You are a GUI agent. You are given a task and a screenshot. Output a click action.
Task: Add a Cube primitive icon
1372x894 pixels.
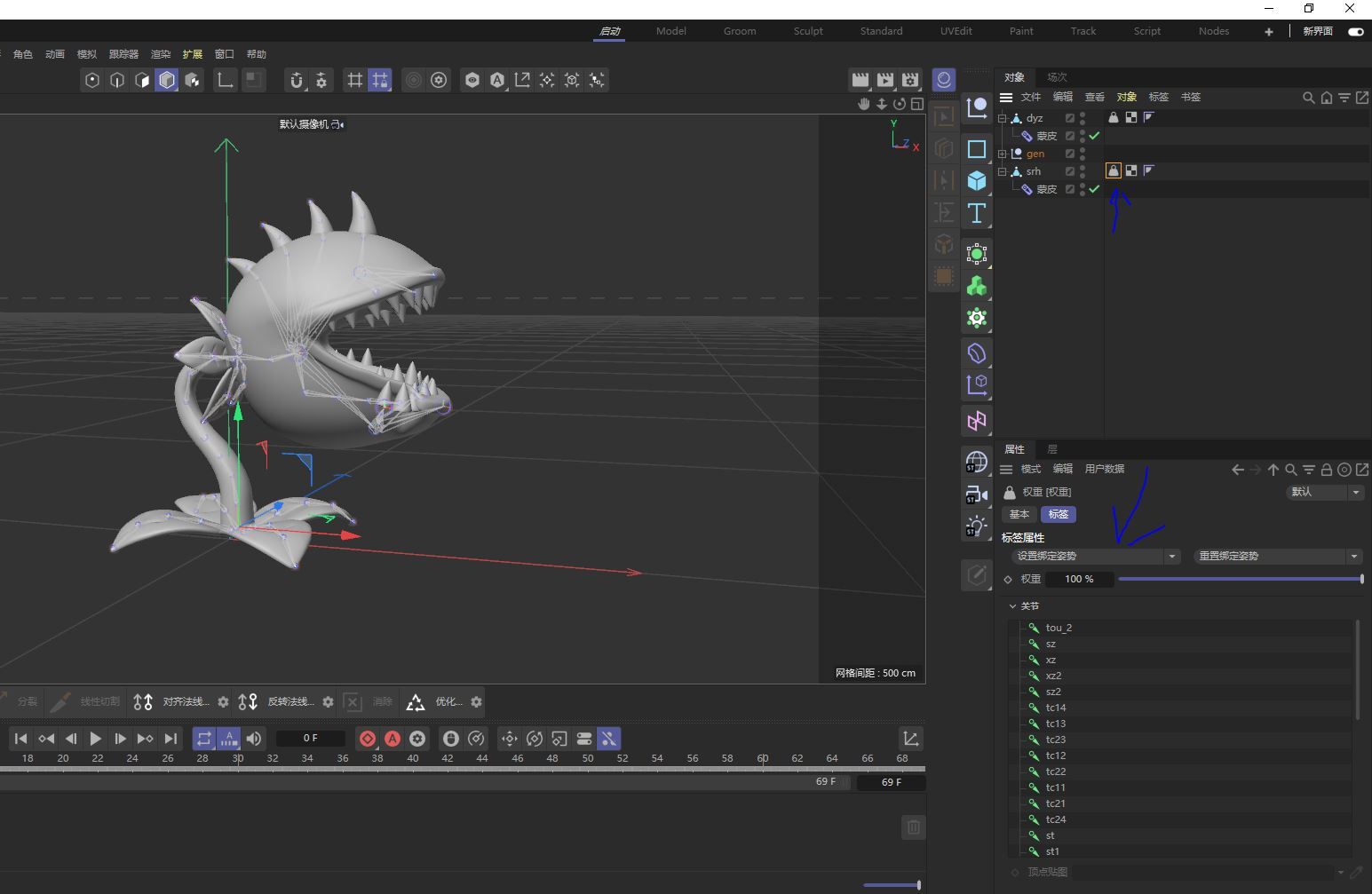click(977, 180)
